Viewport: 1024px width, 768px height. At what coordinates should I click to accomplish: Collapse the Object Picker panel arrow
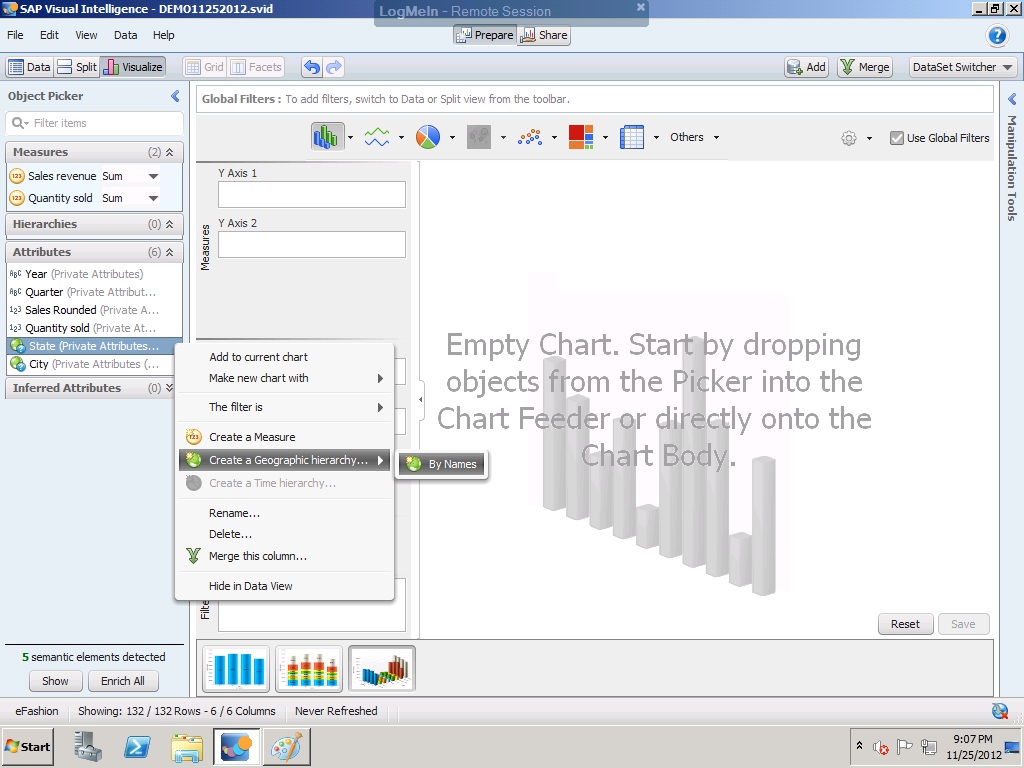point(175,96)
